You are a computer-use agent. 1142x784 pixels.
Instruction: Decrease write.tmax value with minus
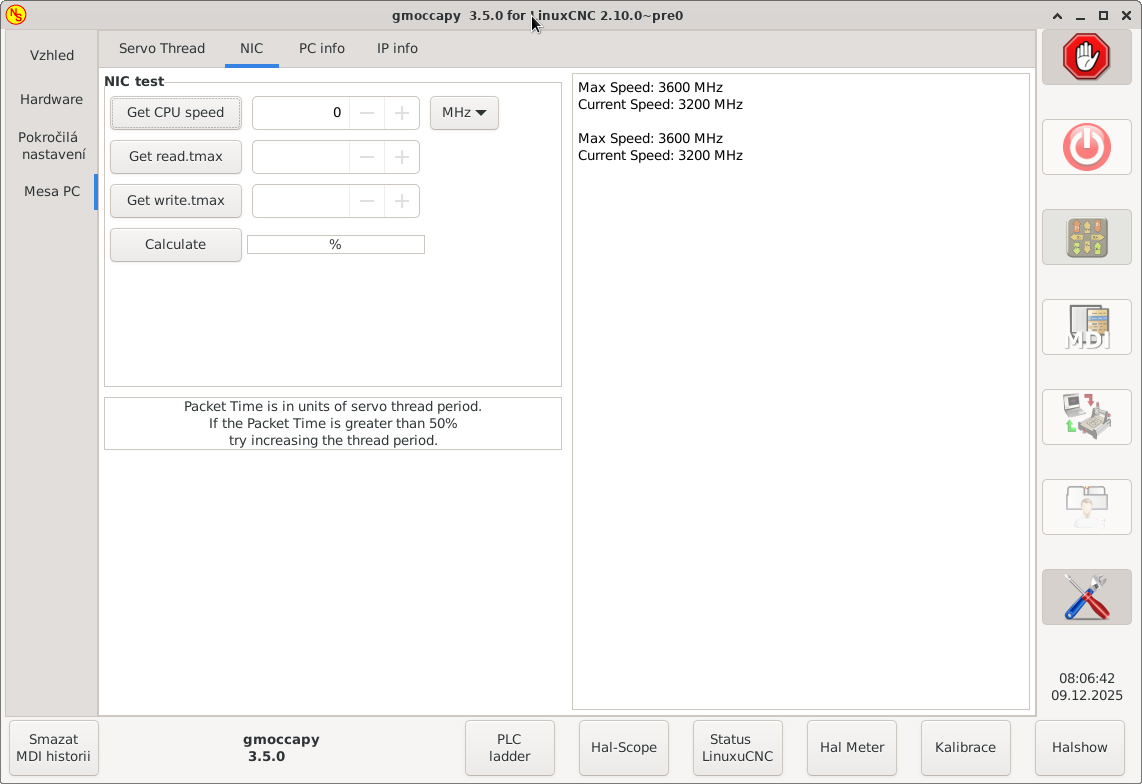click(x=367, y=201)
